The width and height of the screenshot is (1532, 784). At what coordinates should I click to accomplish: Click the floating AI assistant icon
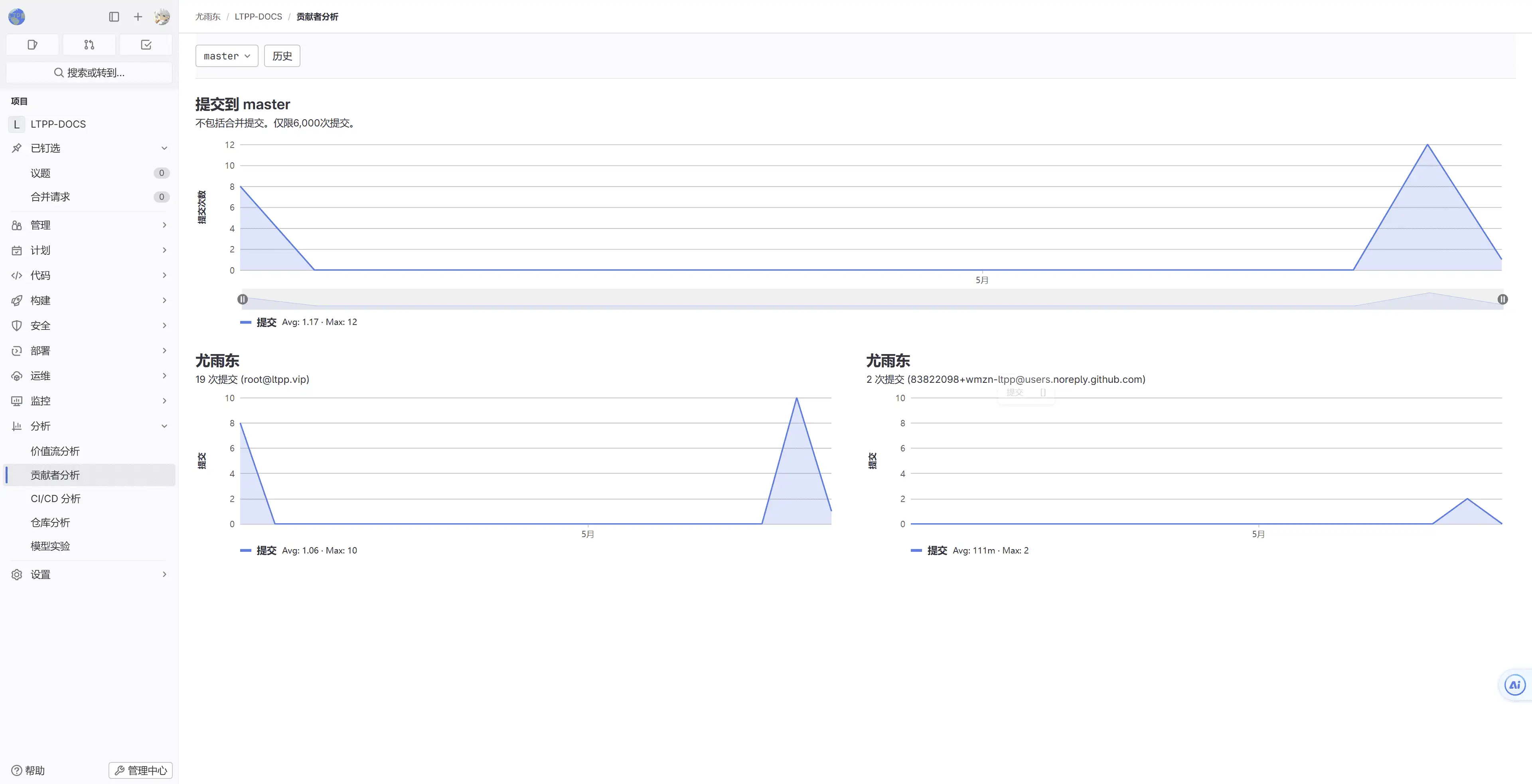pos(1515,685)
